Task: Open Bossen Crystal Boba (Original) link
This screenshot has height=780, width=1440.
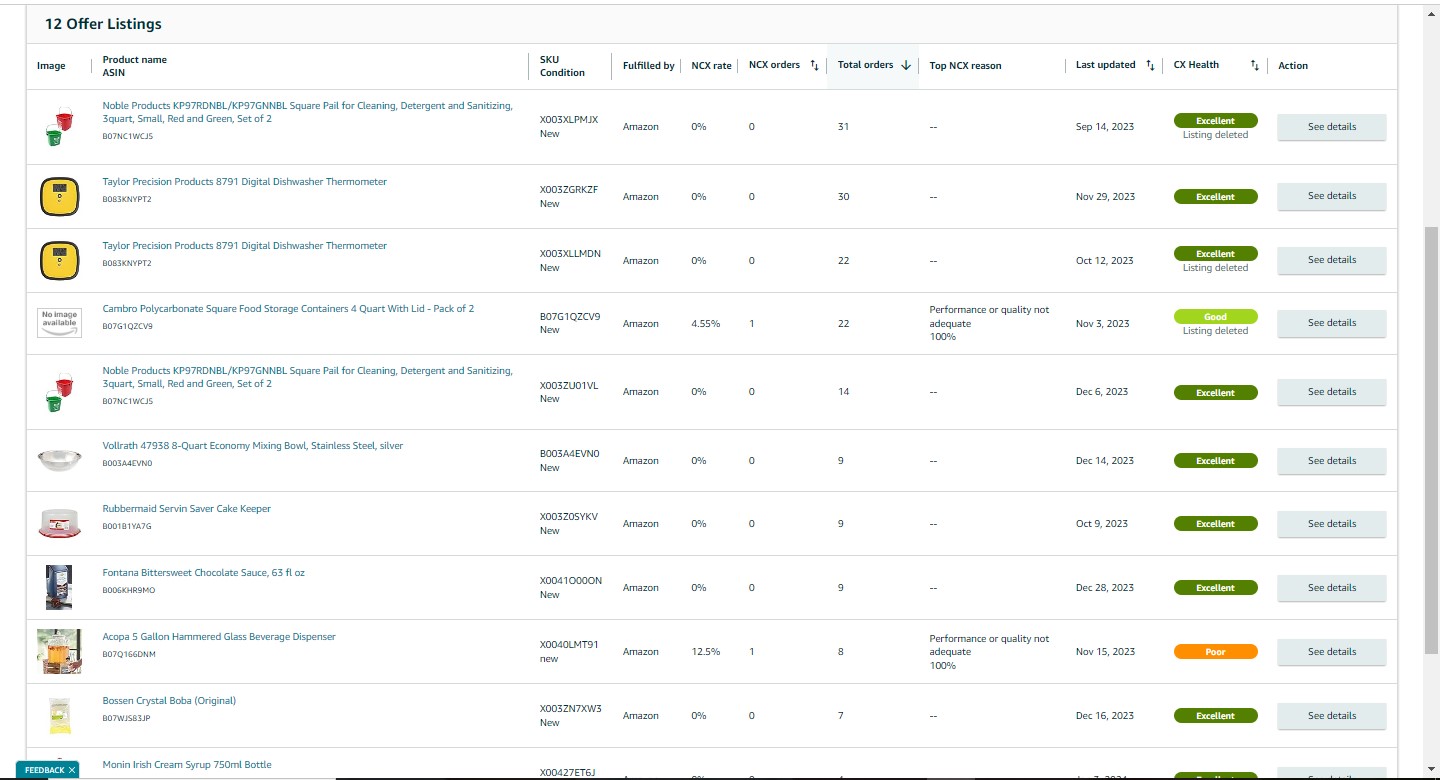Action: [x=169, y=701]
